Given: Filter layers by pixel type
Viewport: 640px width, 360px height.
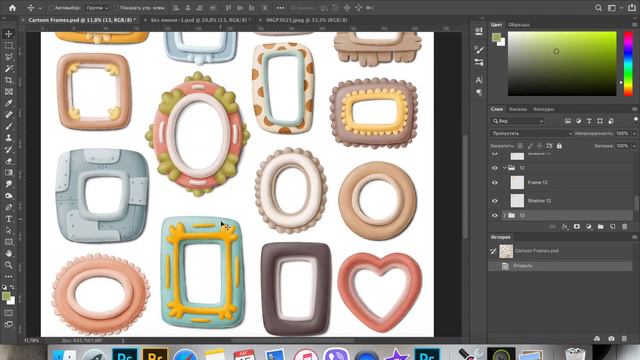Looking at the screenshot, I should [568, 121].
